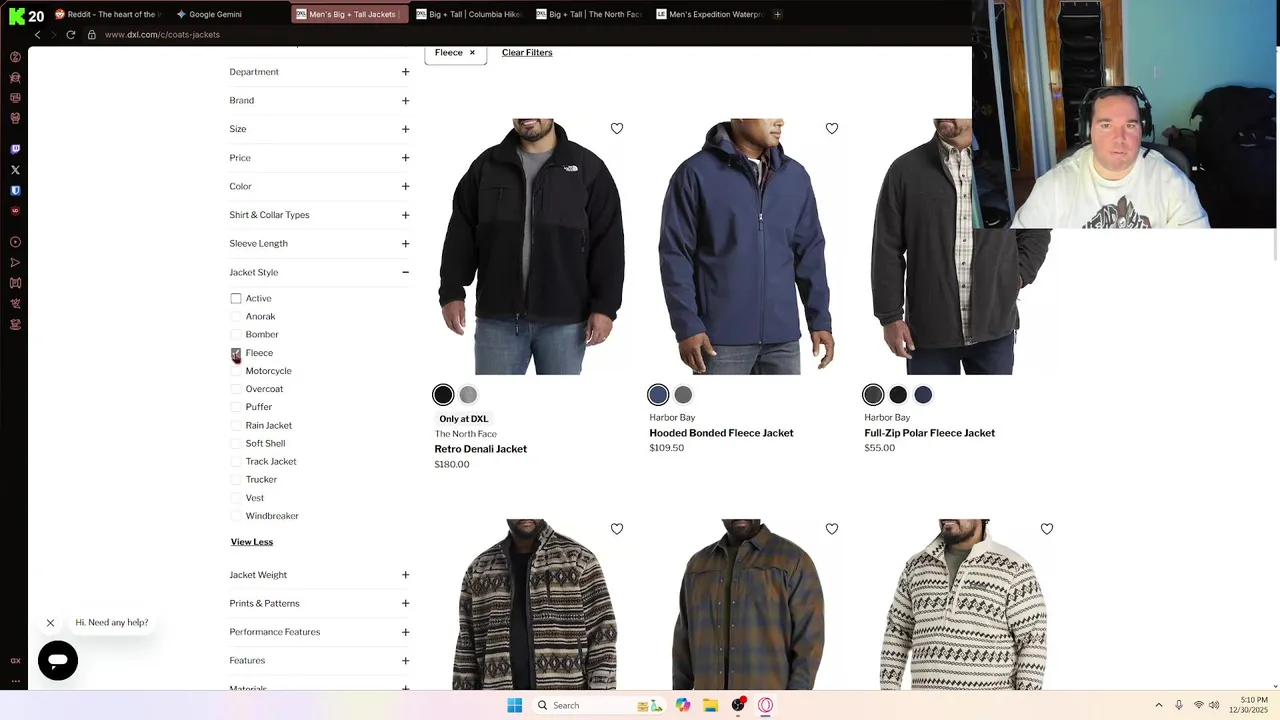Open Full-Zip Polar Fleece Jacket link
The image size is (1280, 720).
(930, 433)
